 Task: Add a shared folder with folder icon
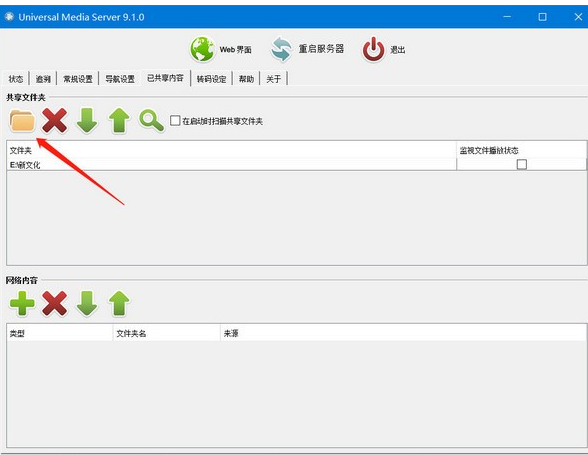pyautogui.click(x=22, y=121)
